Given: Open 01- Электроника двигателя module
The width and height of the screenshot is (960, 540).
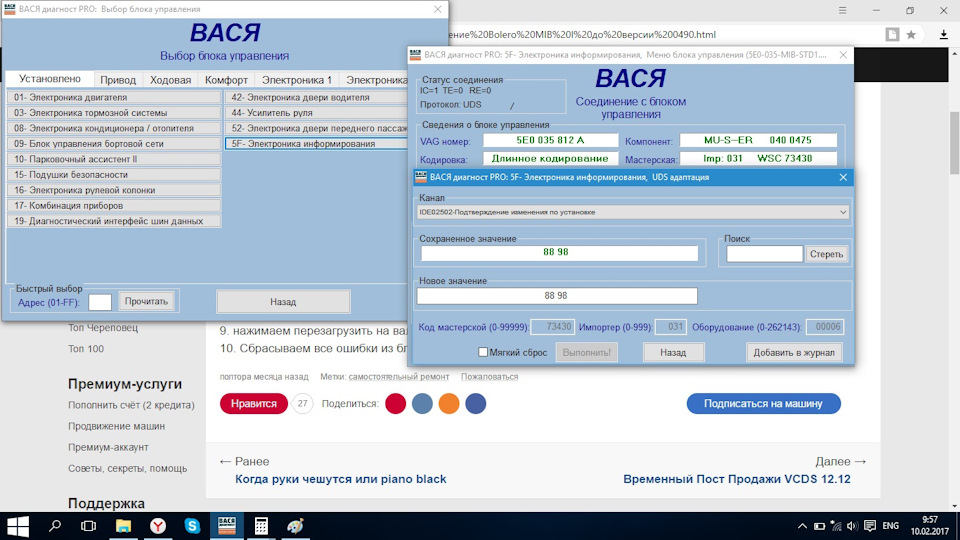Looking at the screenshot, I should pyautogui.click(x=114, y=97).
